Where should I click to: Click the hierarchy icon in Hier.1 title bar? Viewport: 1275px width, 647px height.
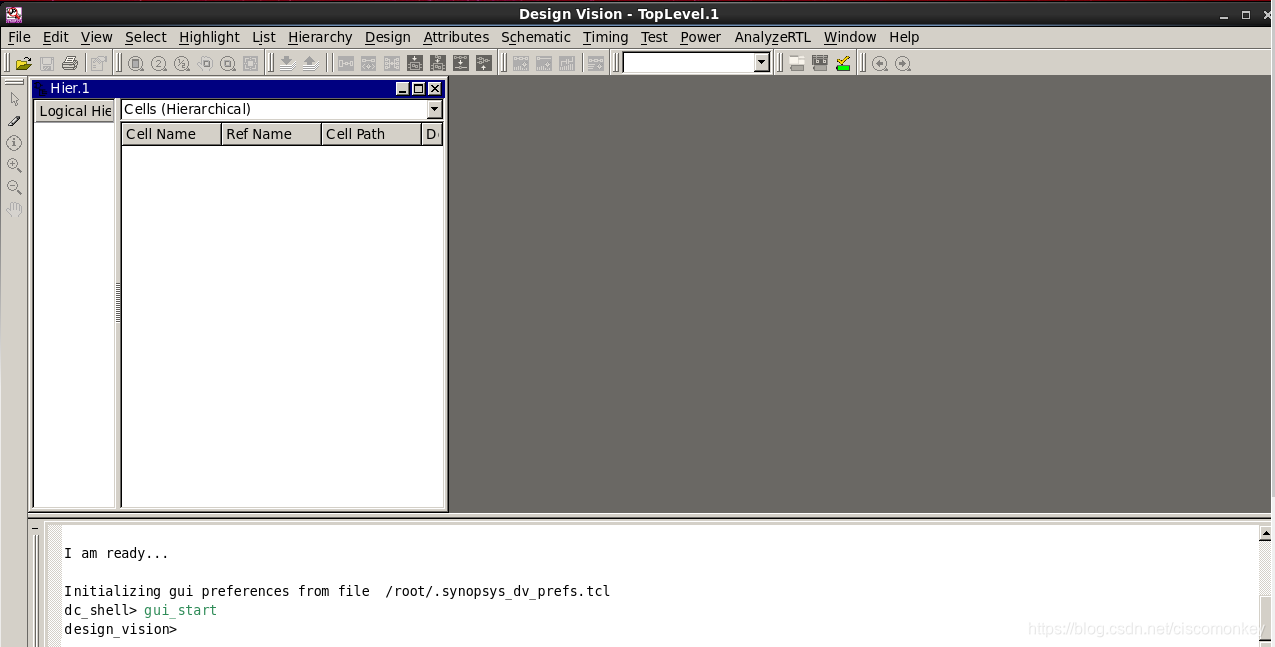click(40, 88)
